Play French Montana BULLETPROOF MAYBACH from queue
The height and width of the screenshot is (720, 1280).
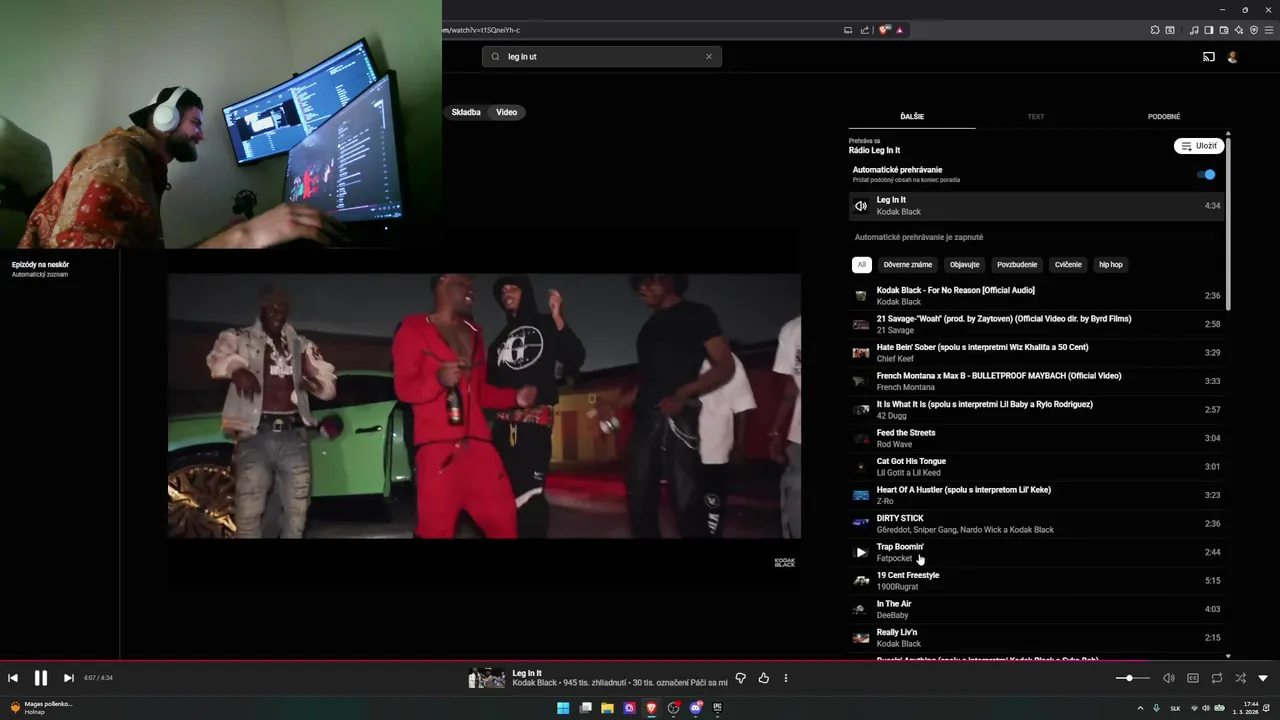(1036, 381)
